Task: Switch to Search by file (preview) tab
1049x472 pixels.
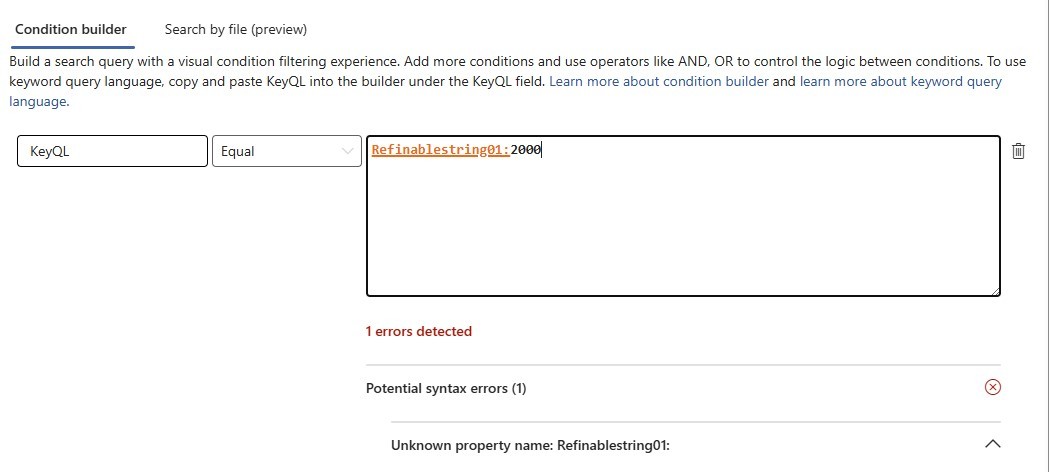Action: (235, 29)
